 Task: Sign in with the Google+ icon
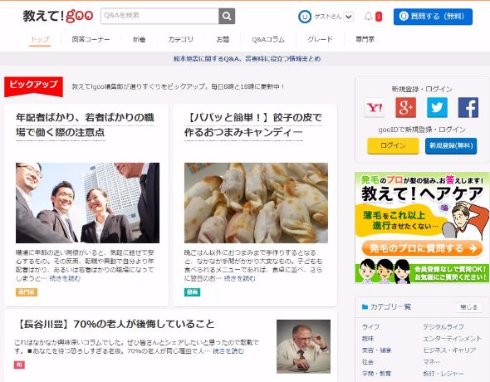(x=406, y=107)
